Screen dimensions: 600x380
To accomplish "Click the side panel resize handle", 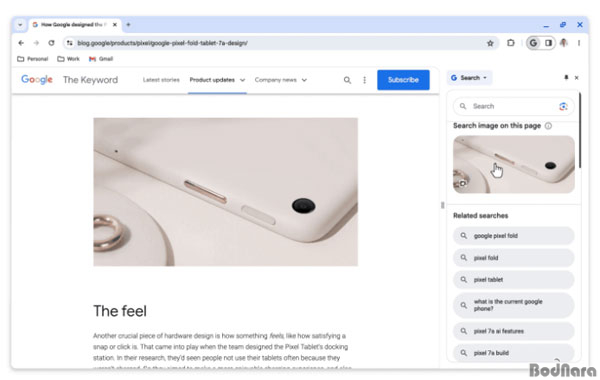I will coord(442,205).
